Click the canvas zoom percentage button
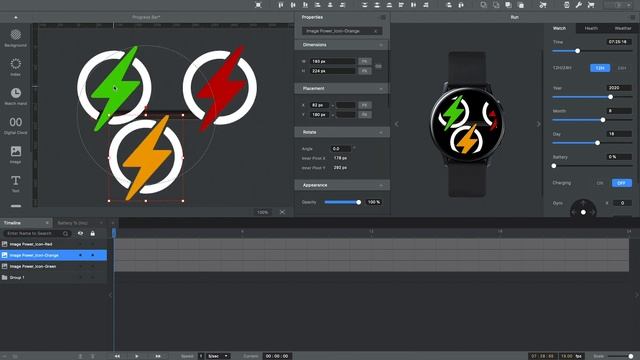640x360 pixels. tap(262, 212)
